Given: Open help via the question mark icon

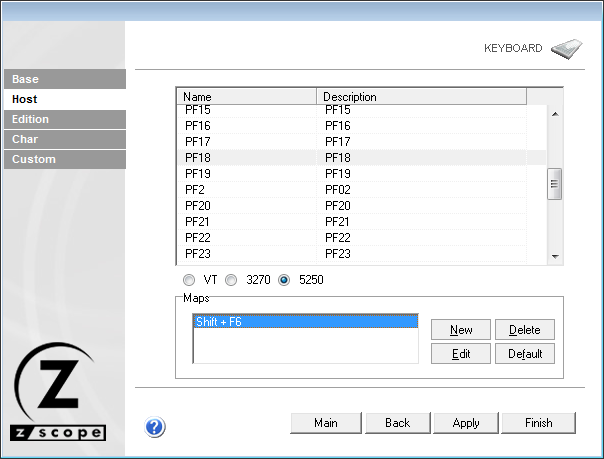Looking at the screenshot, I should click(155, 427).
